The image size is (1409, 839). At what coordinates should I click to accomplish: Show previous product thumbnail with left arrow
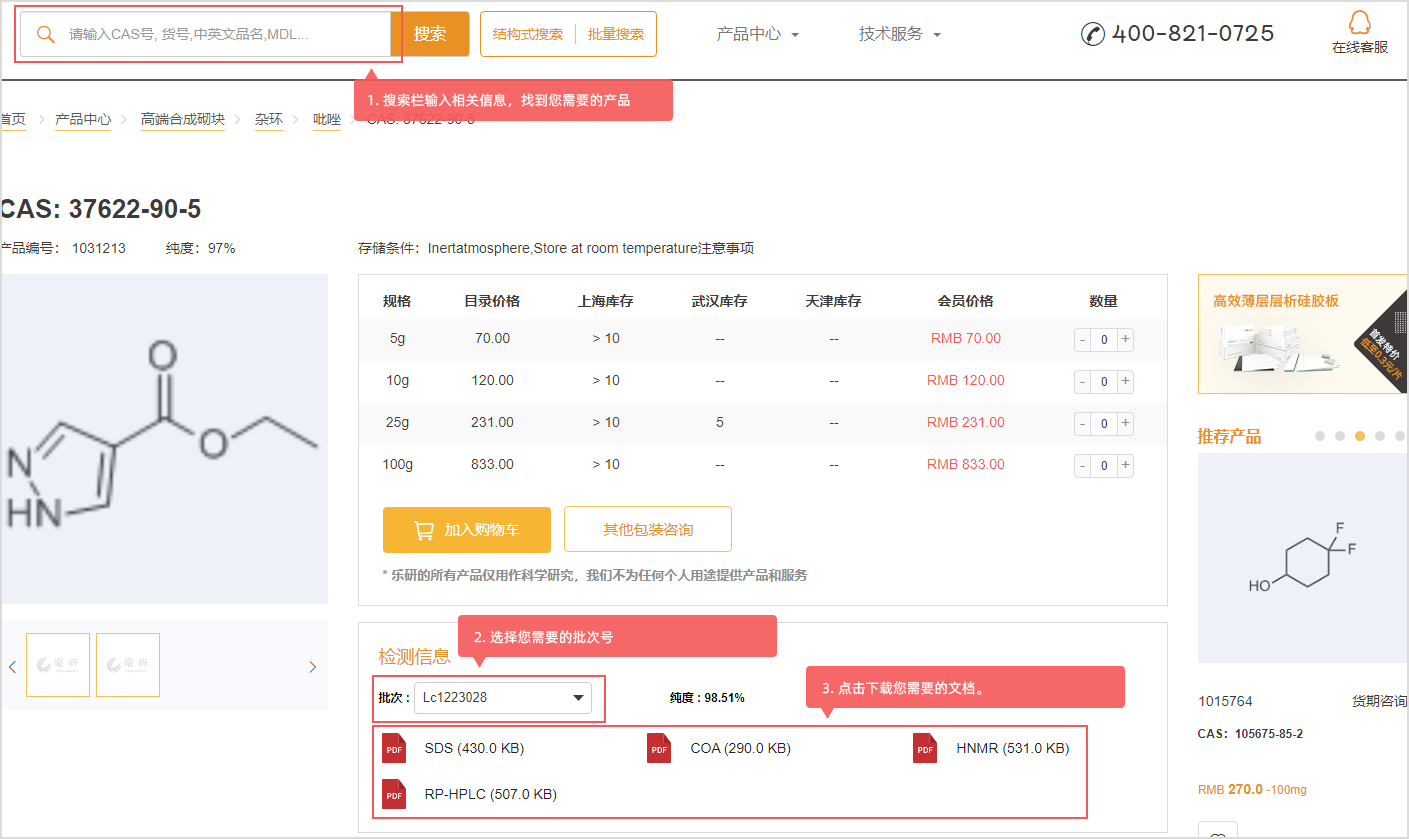[12, 667]
